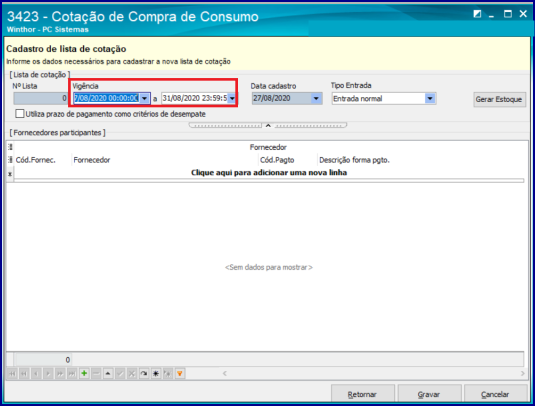The image size is (535, 406).
Task: Go to first record in navigator
Action: click(x=12, y=374)
